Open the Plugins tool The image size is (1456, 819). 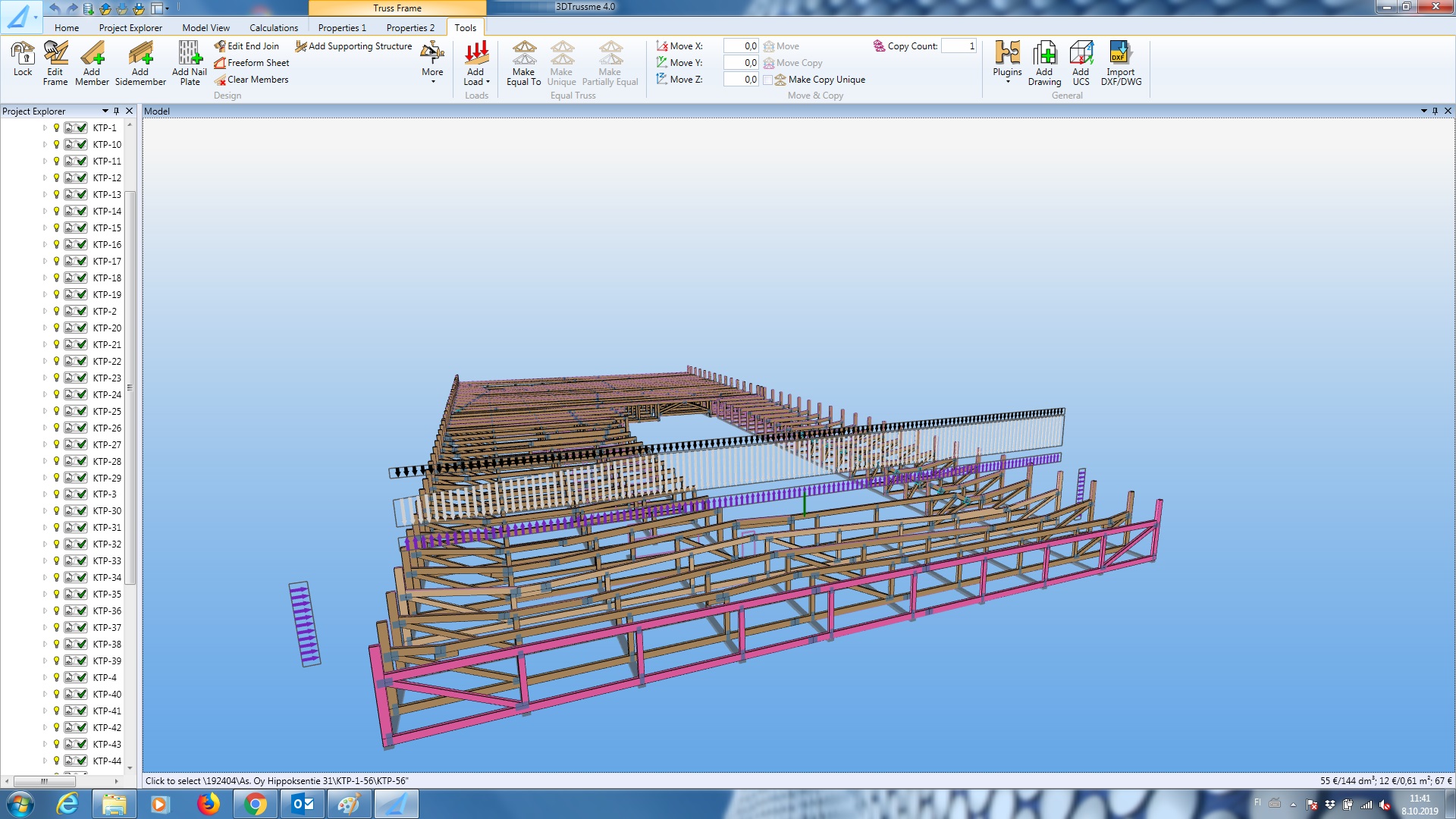click(1007, 54)
